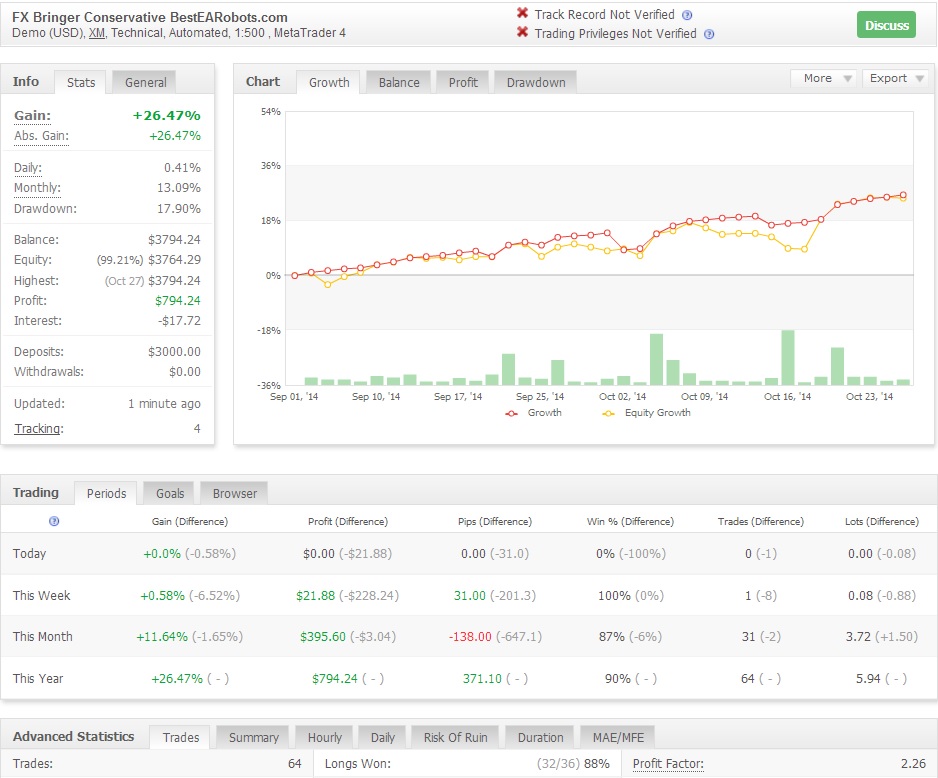The image size is (938, 778).
Task: Open the More dropdown menu
Action: click(824, 78)
